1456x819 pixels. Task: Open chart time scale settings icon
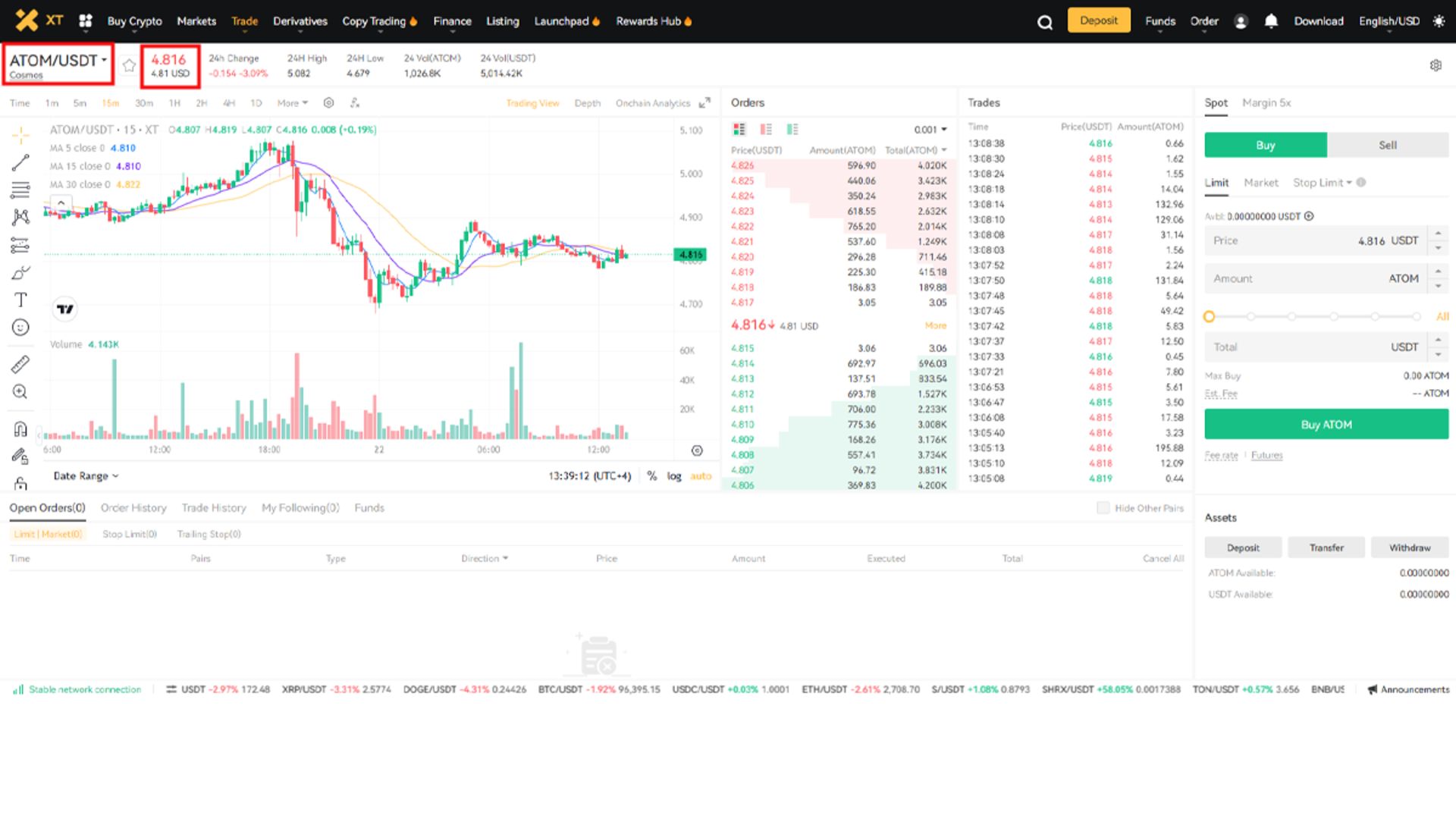point(697,450)
